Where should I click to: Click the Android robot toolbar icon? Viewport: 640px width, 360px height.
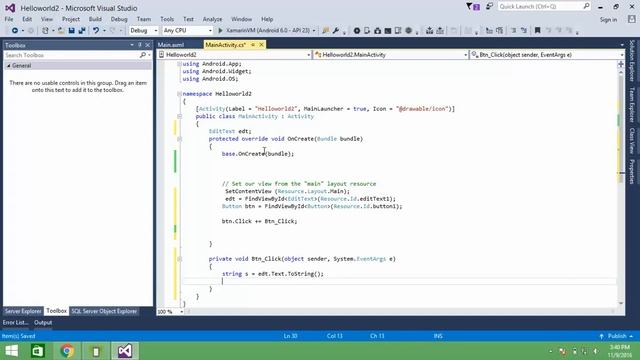tap(378, 31)
